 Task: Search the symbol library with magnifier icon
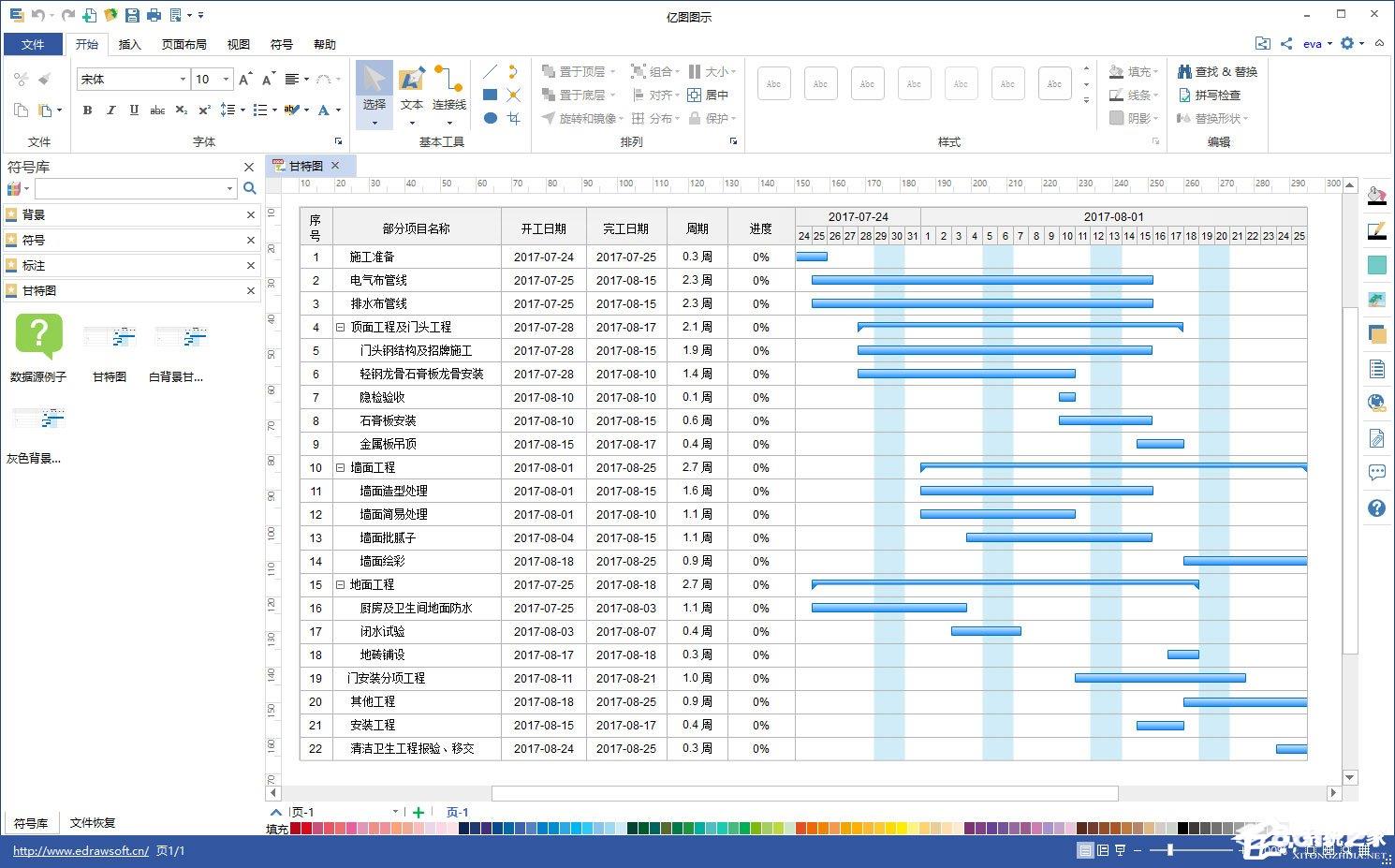pos(249,188)
